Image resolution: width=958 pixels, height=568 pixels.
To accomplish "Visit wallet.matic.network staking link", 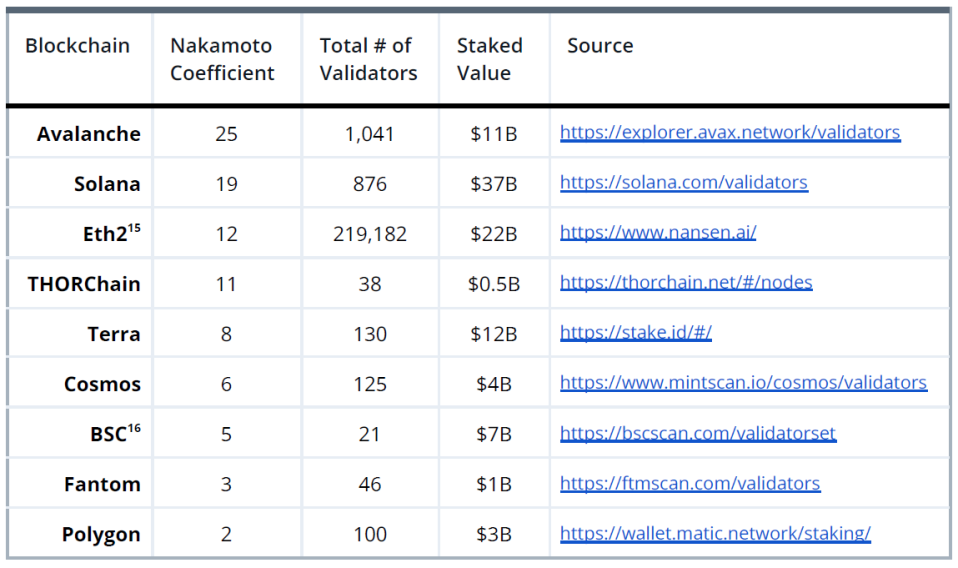I will (x=715, y=534).
